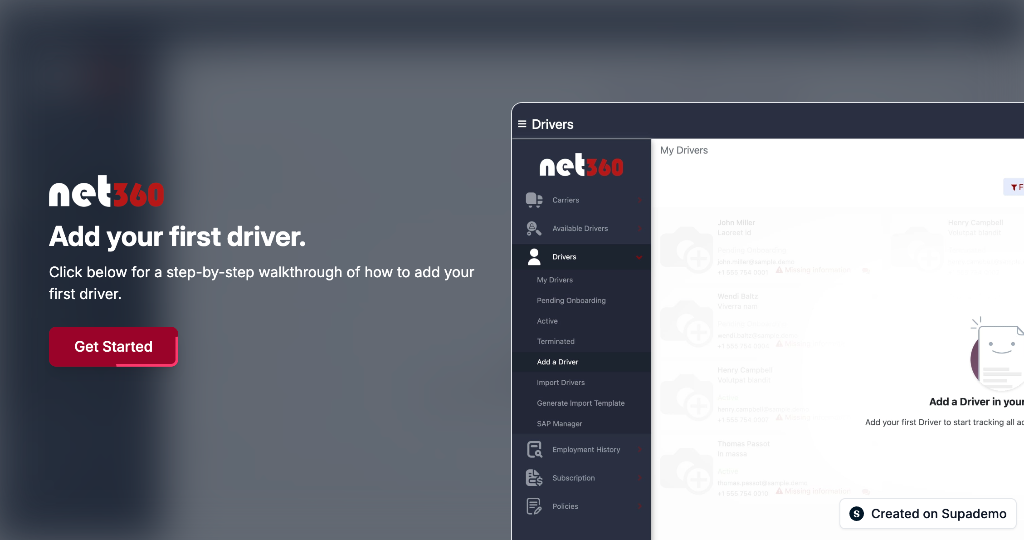Click the Supademo logo icon in badge

[856, 514]
